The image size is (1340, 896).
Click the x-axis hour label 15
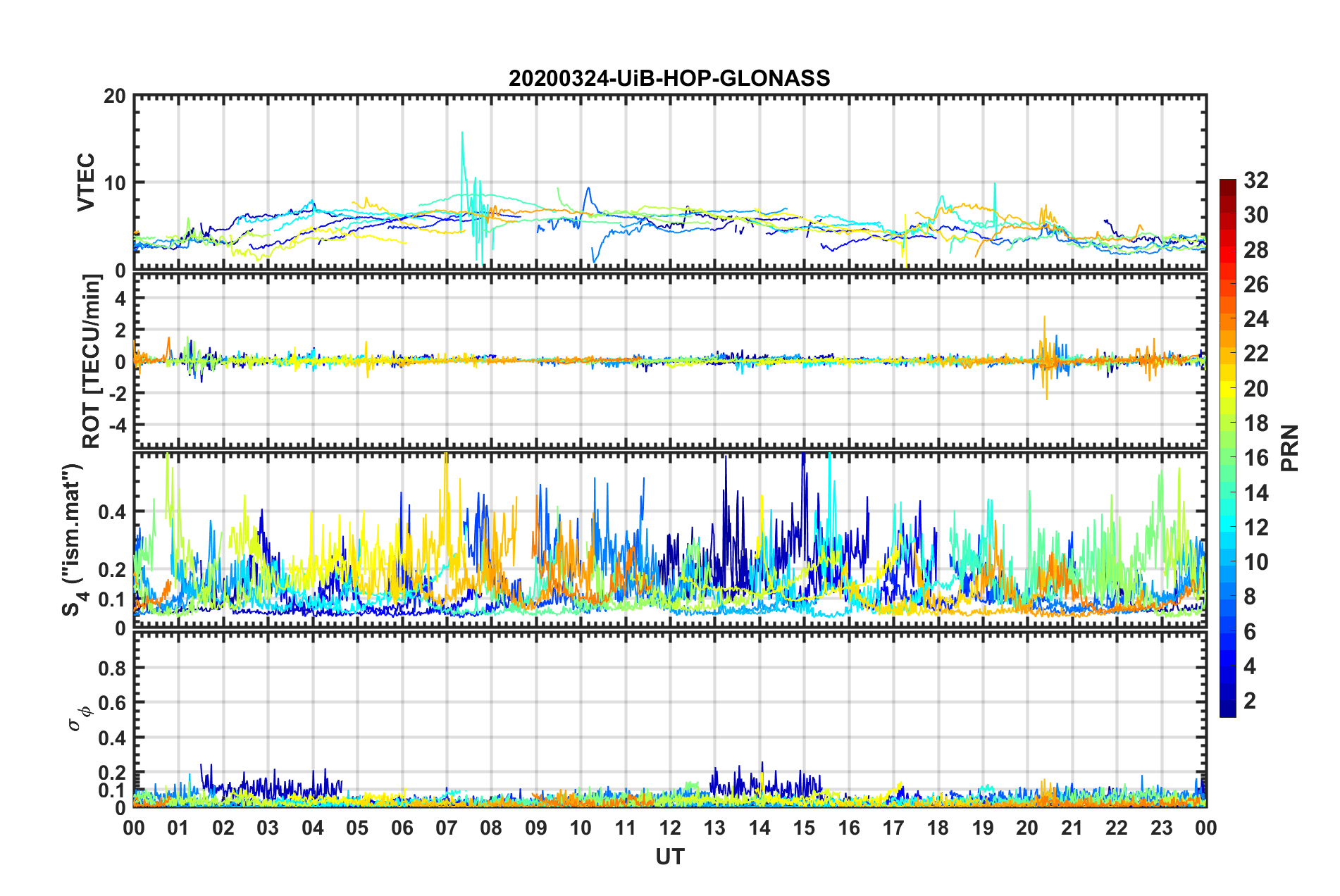(x=804, y=828)
